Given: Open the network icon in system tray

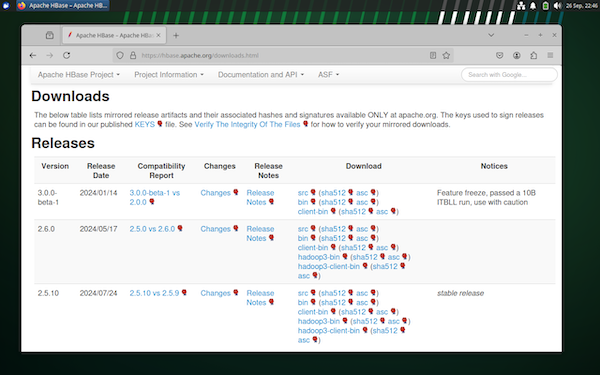Looking at the screenshot, I should pyautogui.click(x=521, y=5).
